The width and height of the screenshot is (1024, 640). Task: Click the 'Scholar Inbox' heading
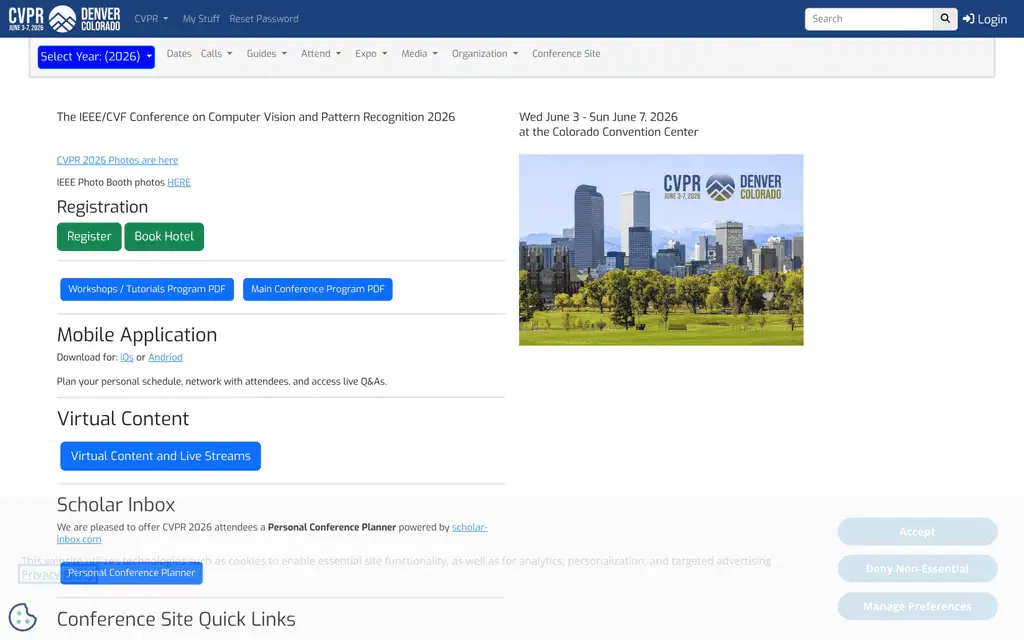coord(116,505)
